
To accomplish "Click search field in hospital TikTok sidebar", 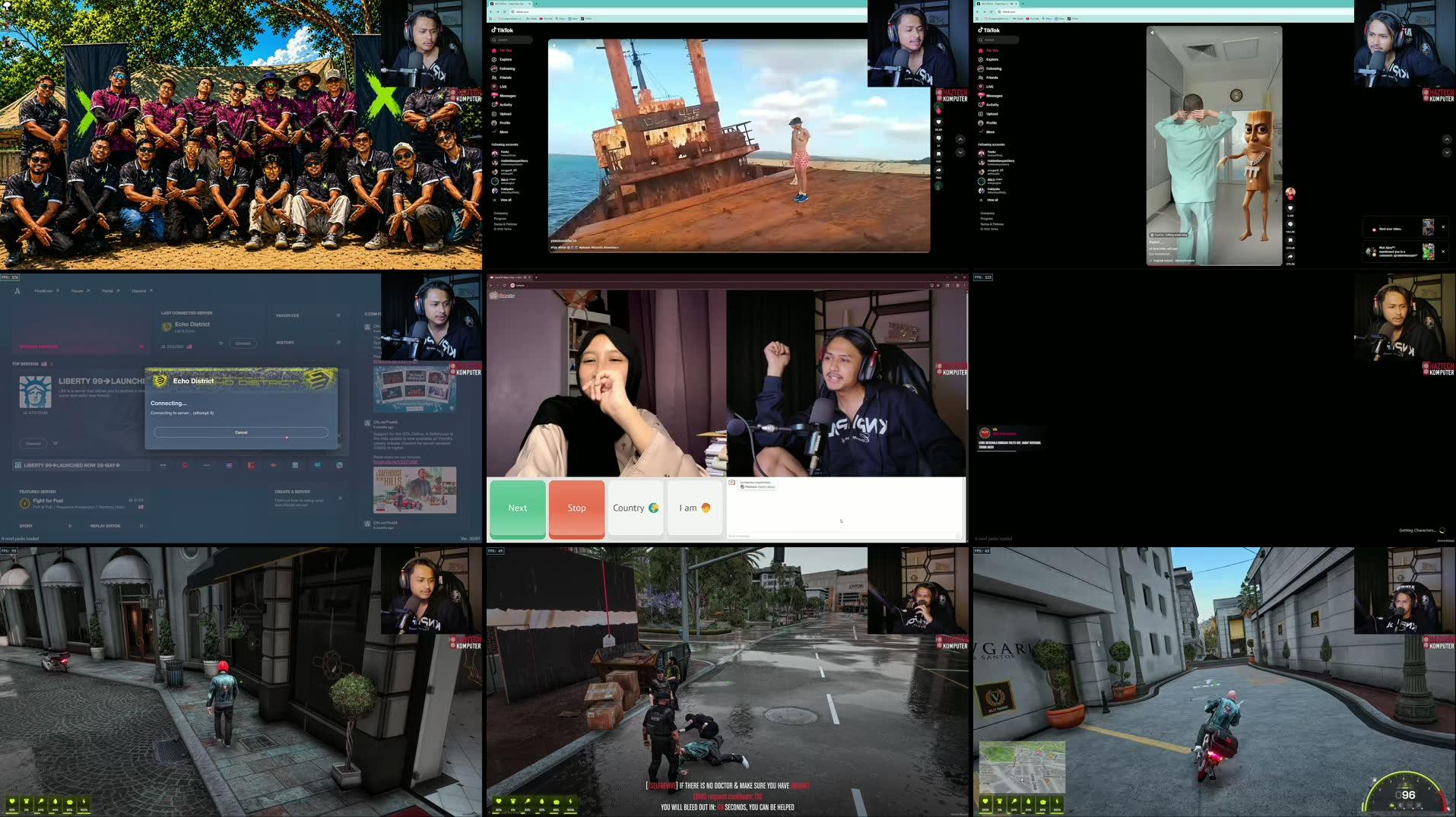I will point(998,40).
